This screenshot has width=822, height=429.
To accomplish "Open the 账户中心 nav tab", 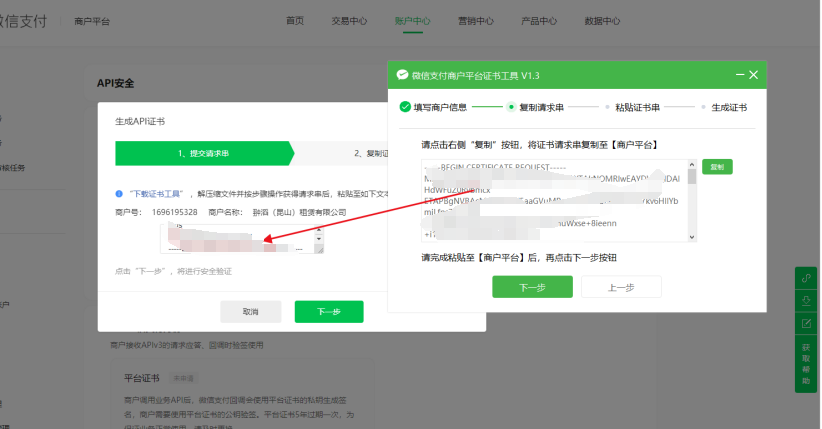I will 413,21.
